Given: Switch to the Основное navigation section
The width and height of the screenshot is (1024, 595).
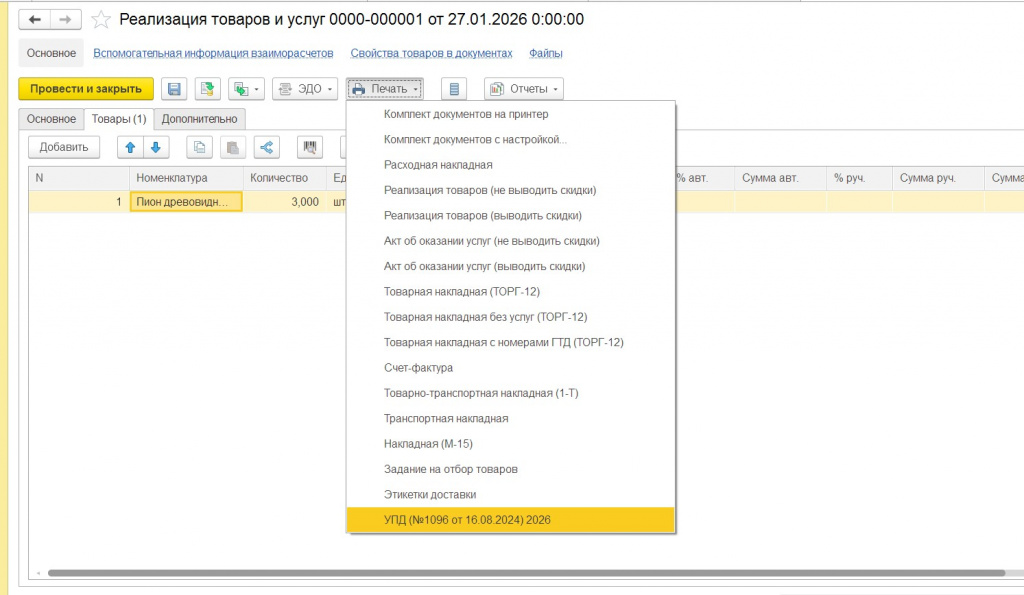Looking at the screenshot, I should pyautogui.click(x=51, y=54).
